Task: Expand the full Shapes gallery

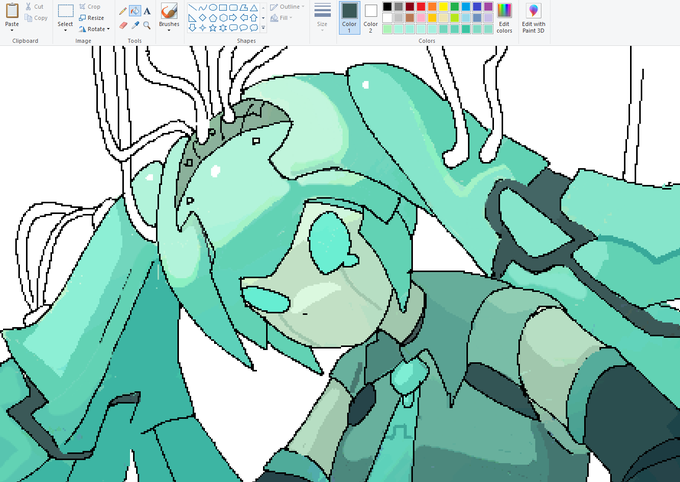Action: pos(263,28)
